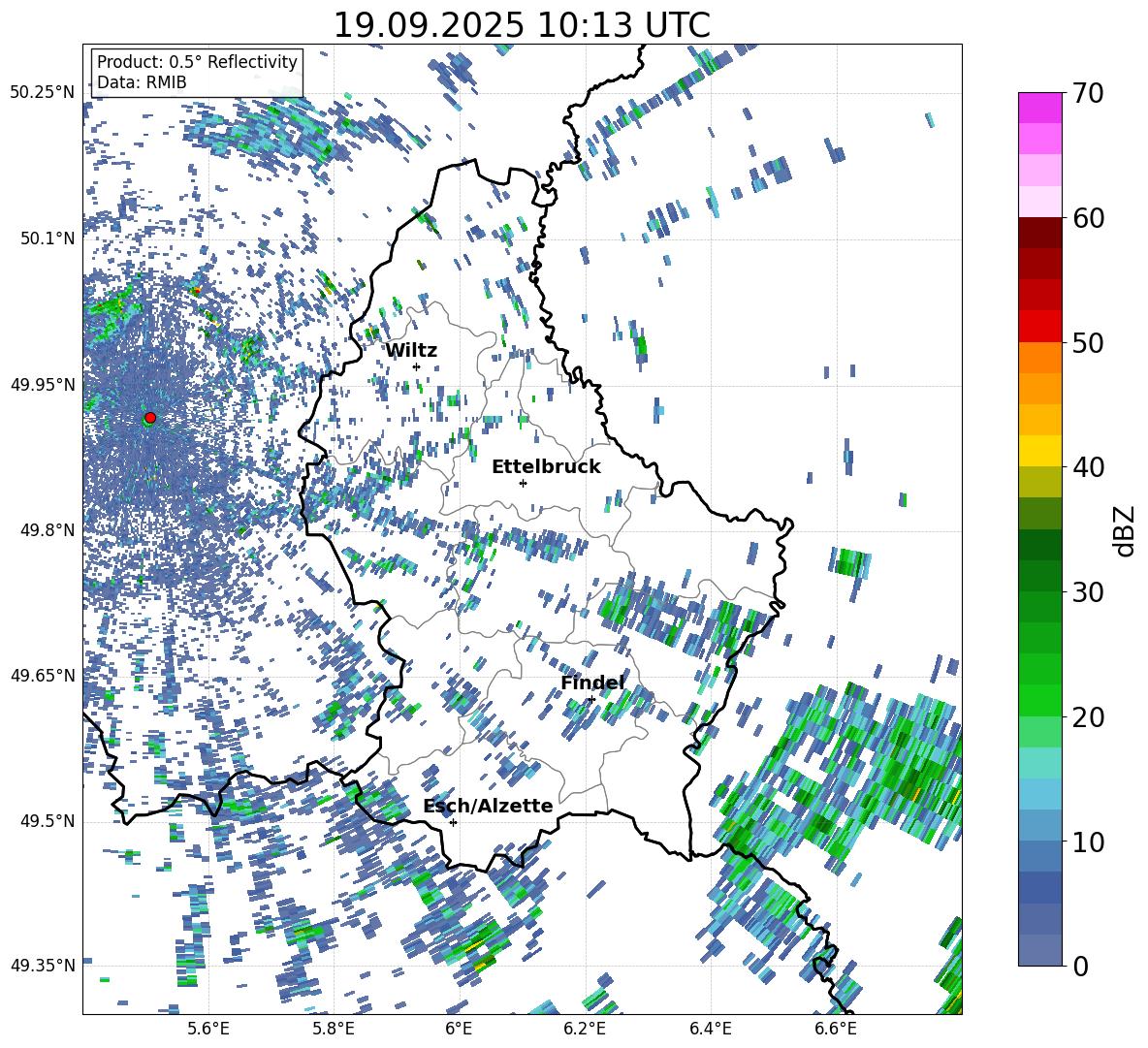Click the 20 tick on the colorbar

[x=1088, y=716]
